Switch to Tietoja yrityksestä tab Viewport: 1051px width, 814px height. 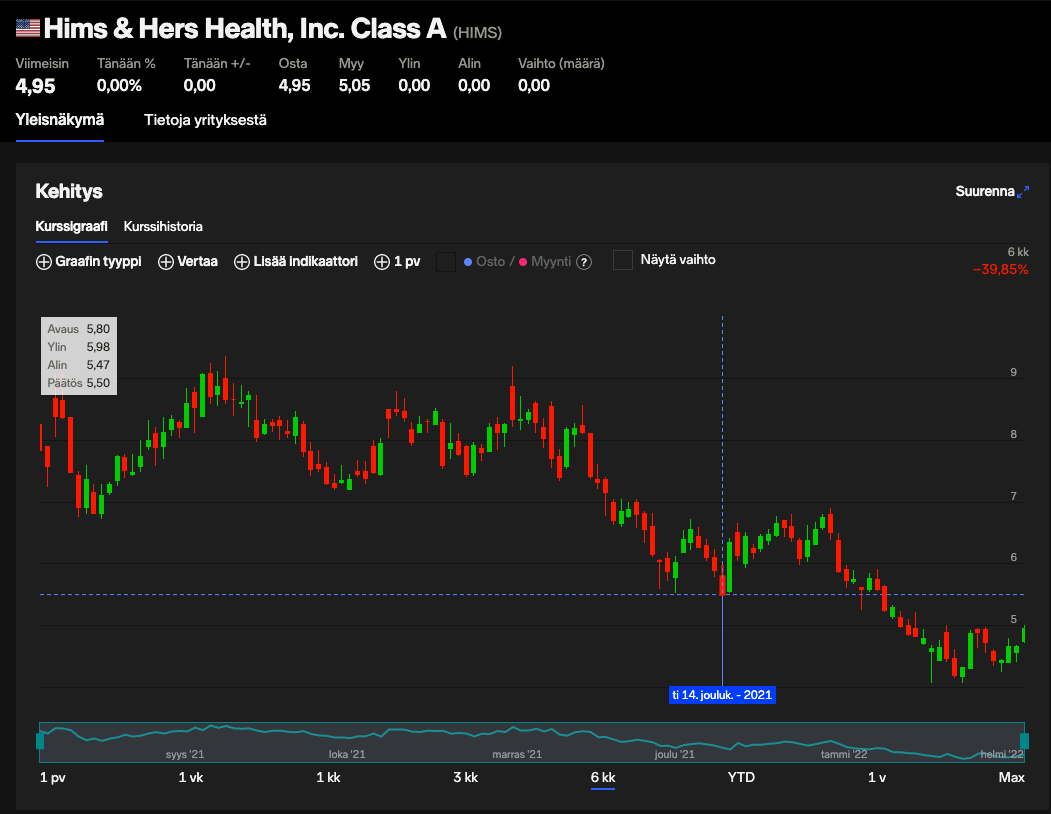tap(205, 120)
